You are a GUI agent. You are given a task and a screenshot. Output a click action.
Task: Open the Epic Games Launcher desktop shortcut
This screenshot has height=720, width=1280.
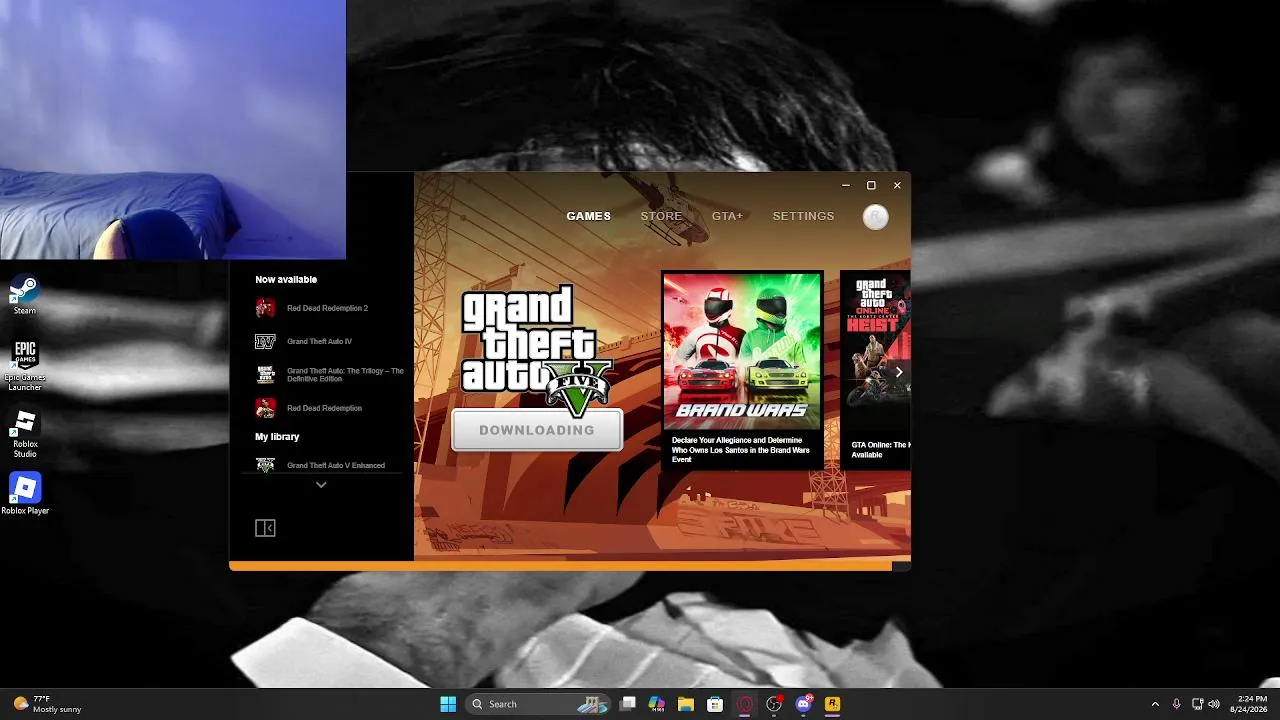click(25, 365)
